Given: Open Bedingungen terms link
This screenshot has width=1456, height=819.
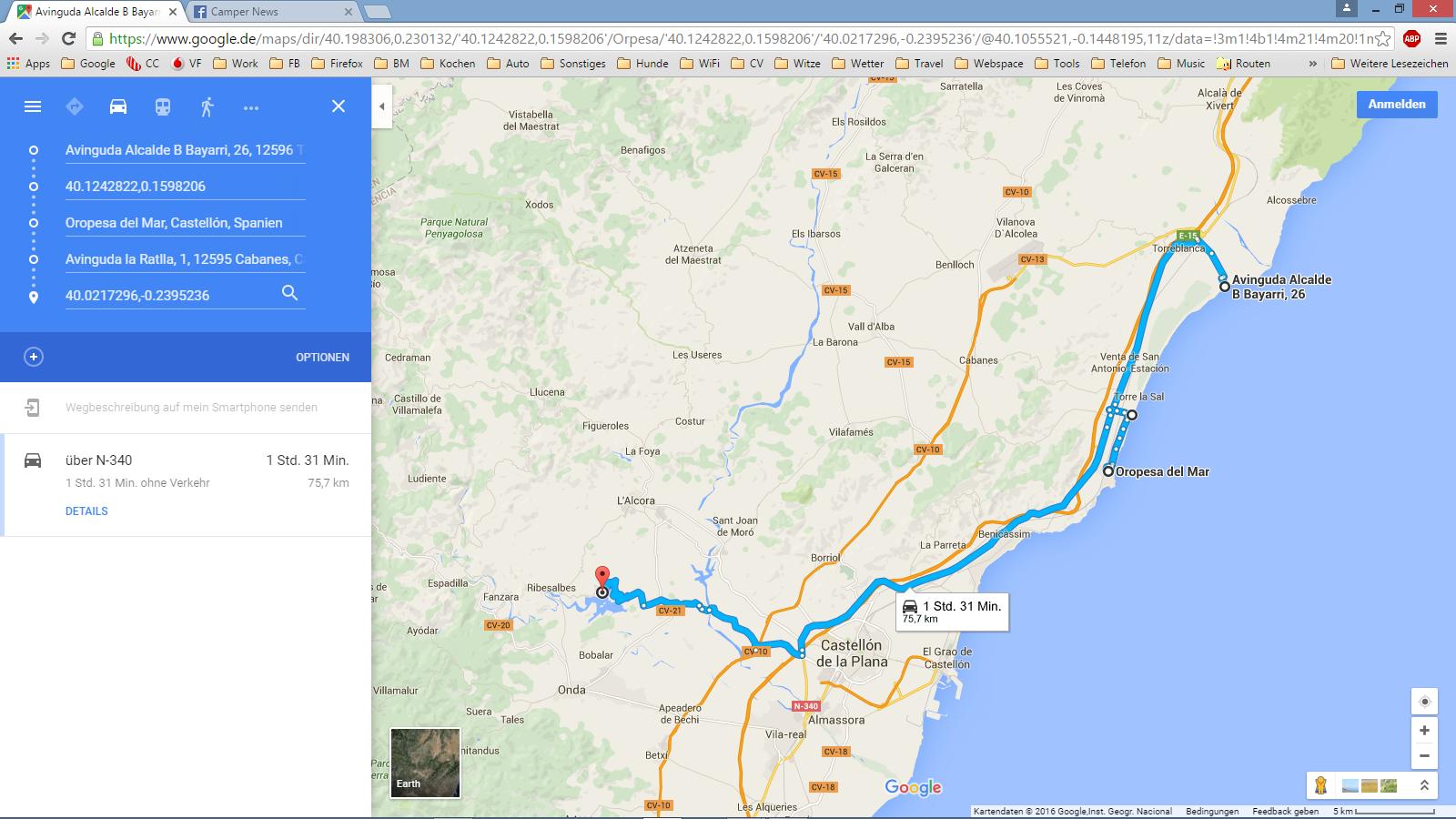Looking at the screenshot, I should [1212, 812].
